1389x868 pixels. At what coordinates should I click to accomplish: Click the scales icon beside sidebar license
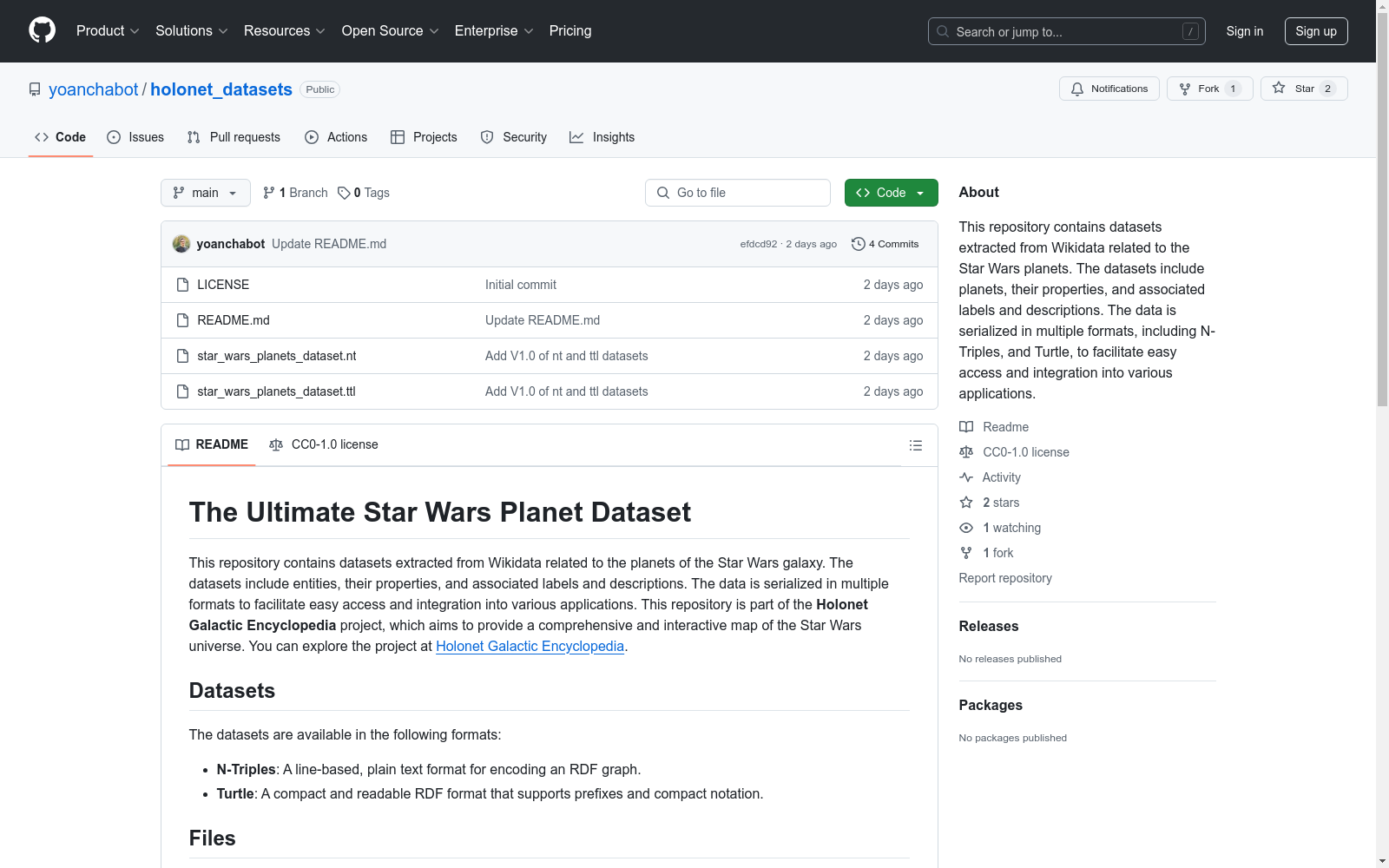(x=966, y=452)
